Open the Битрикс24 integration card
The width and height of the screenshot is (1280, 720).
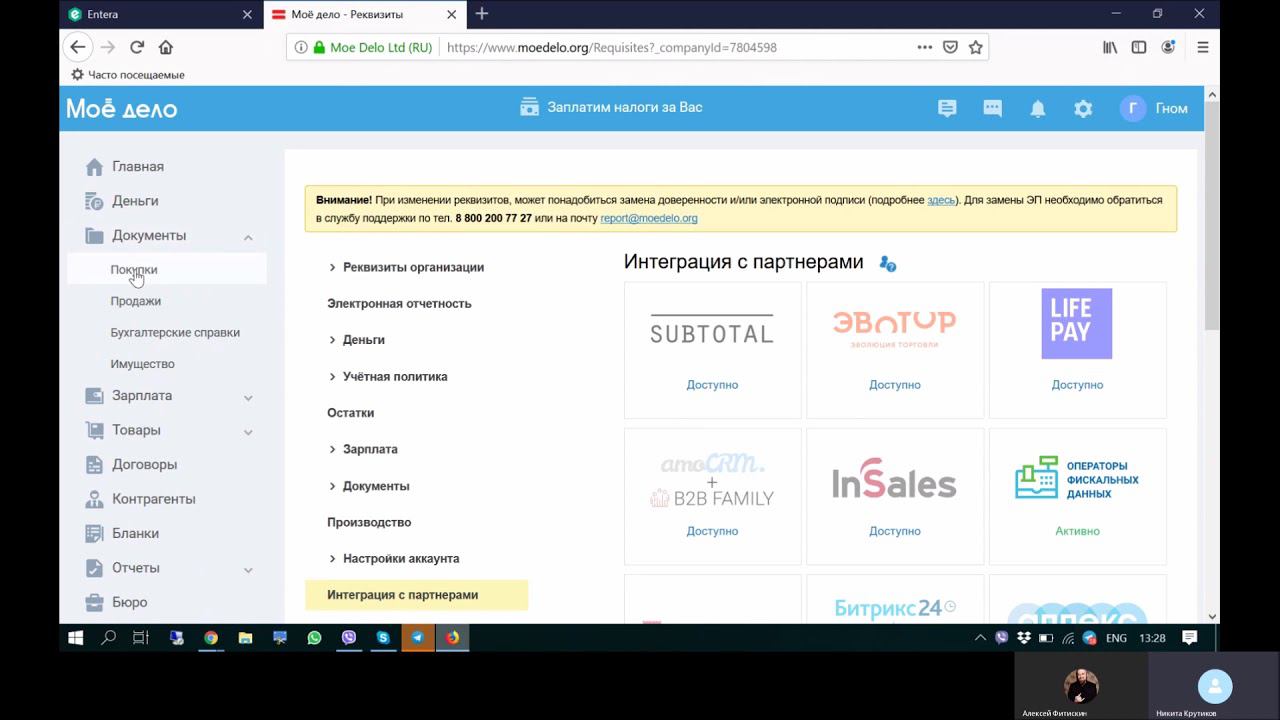[895, 598]
